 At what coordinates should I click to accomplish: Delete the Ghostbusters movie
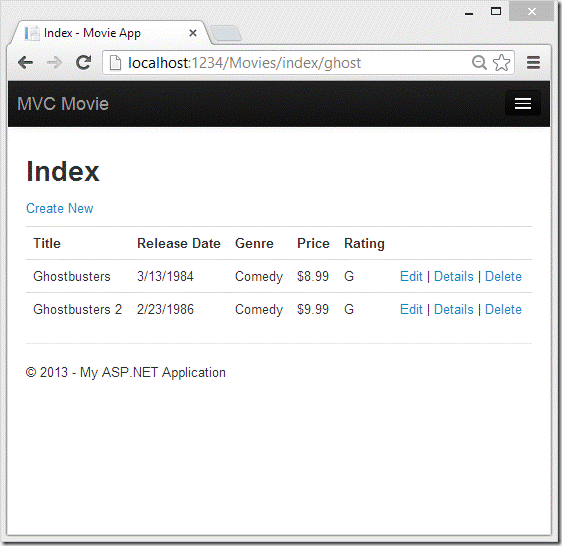[503, 276]
